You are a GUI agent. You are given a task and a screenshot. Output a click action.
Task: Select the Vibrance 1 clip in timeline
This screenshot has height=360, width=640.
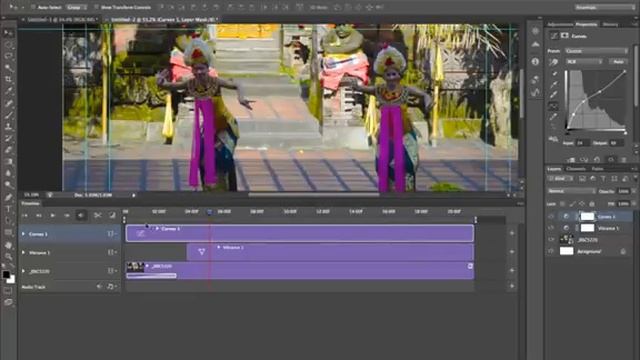(x=330, y=252)
